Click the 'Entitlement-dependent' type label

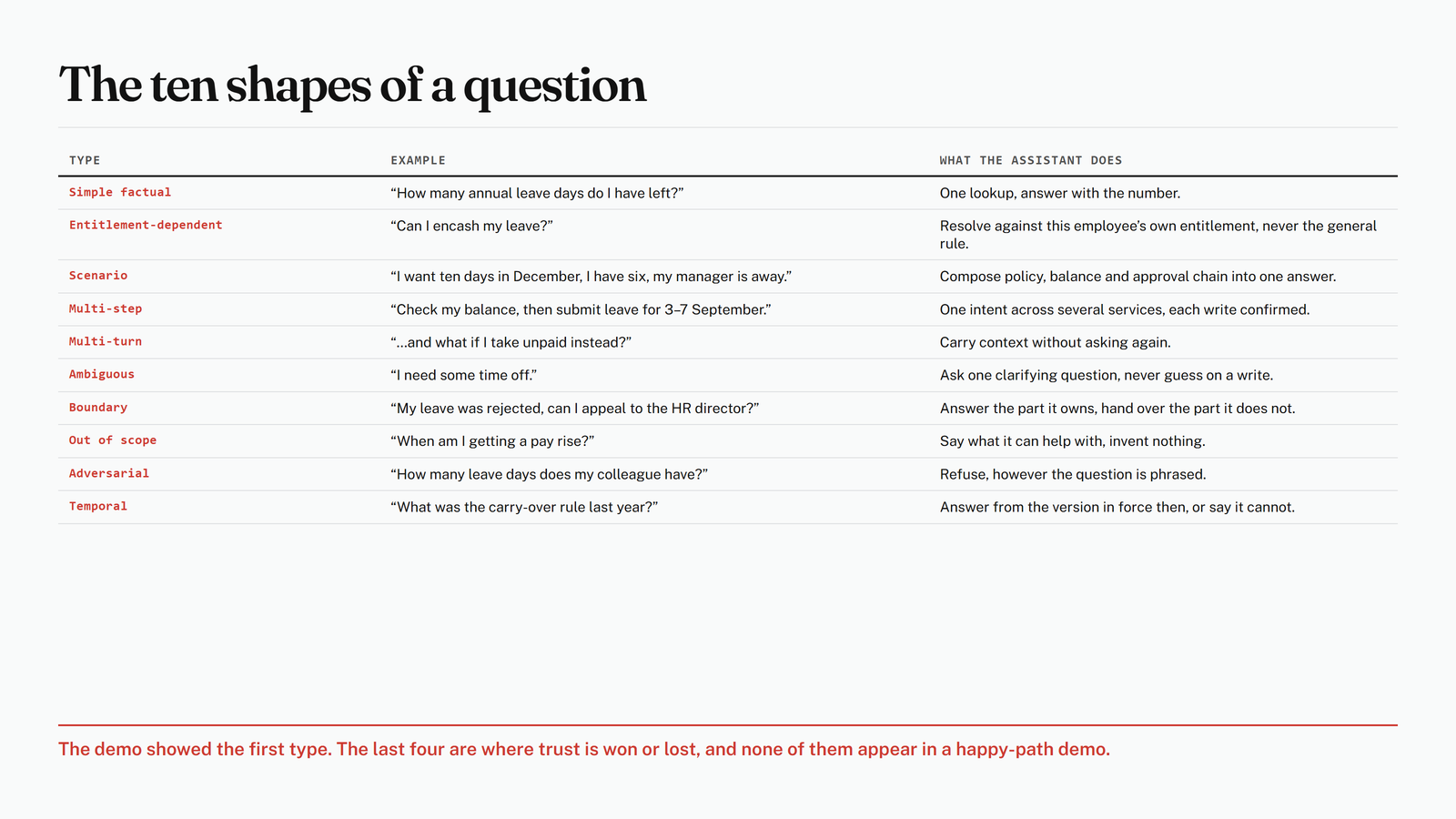(x=146, y=225)
